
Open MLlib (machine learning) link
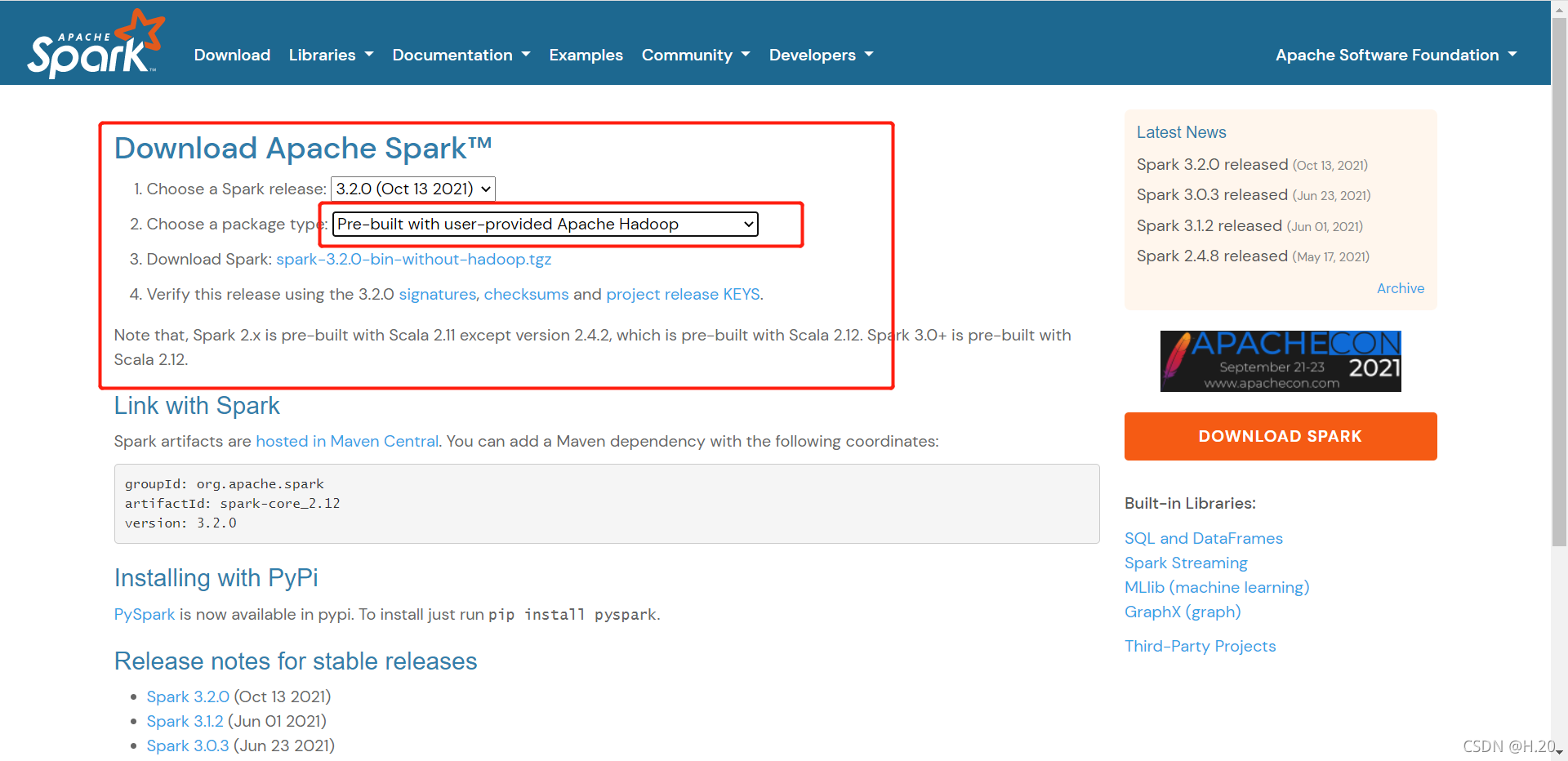pos(1217,587)
